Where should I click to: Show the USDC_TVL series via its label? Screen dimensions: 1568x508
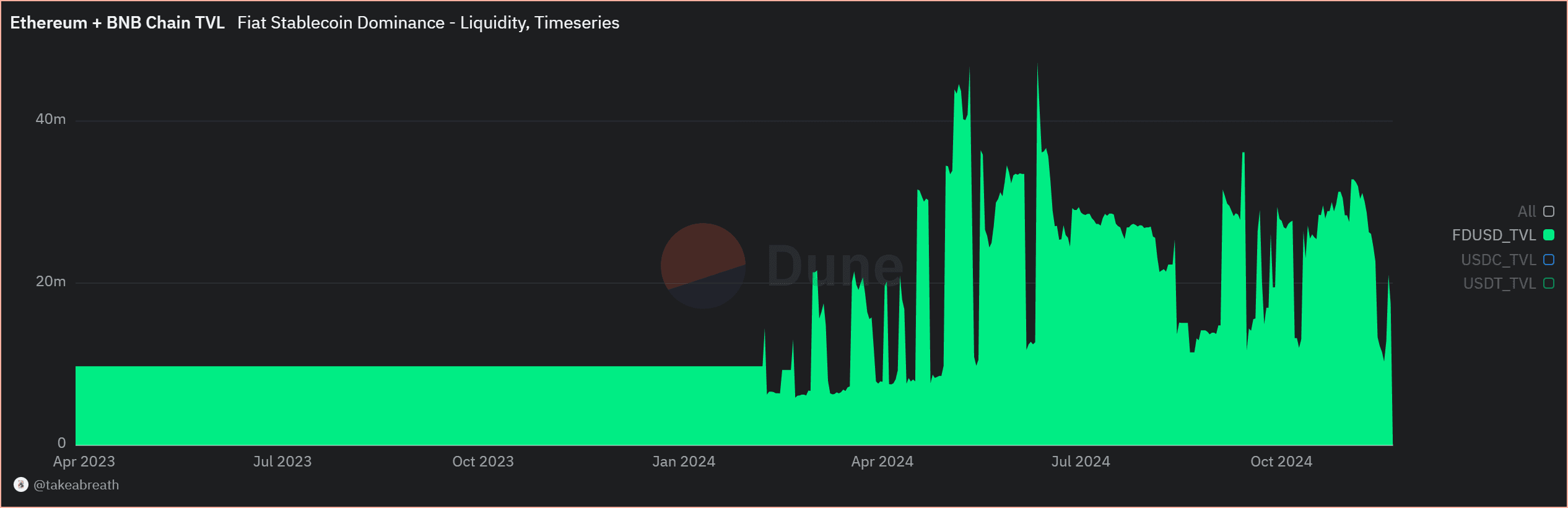(1498, 260)
